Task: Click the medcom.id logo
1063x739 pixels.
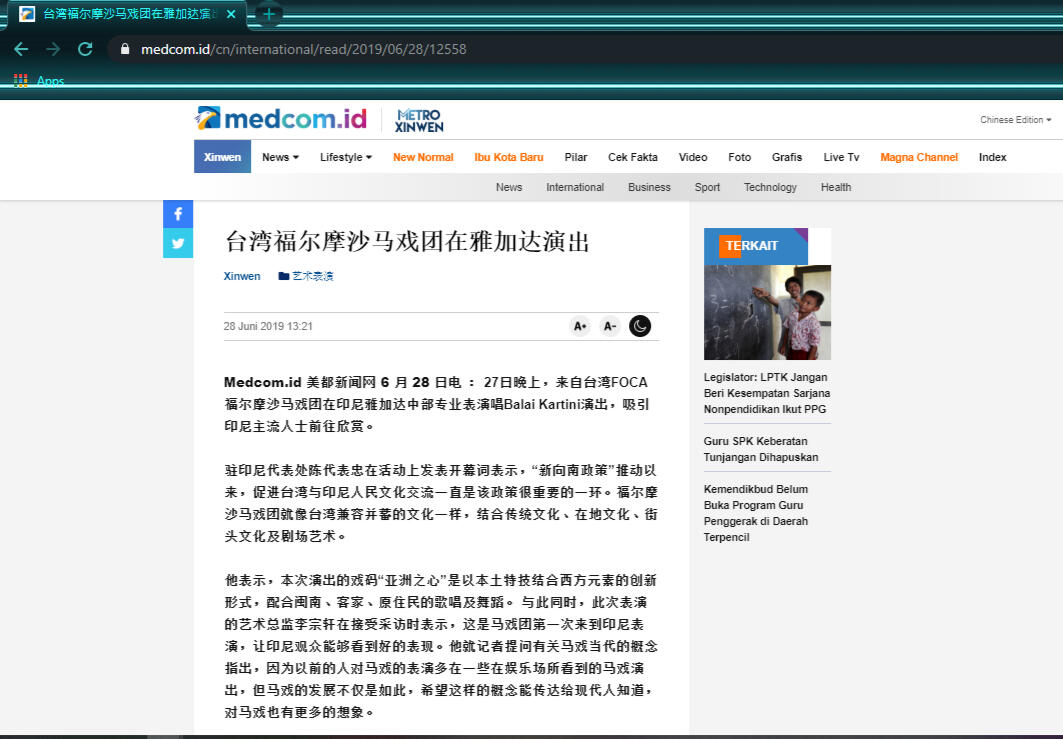Action: (281, 119)
